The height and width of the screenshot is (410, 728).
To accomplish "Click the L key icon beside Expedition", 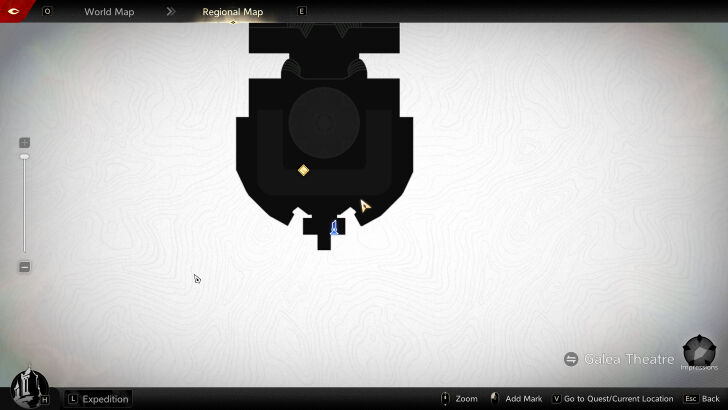I will click(73, 399).
